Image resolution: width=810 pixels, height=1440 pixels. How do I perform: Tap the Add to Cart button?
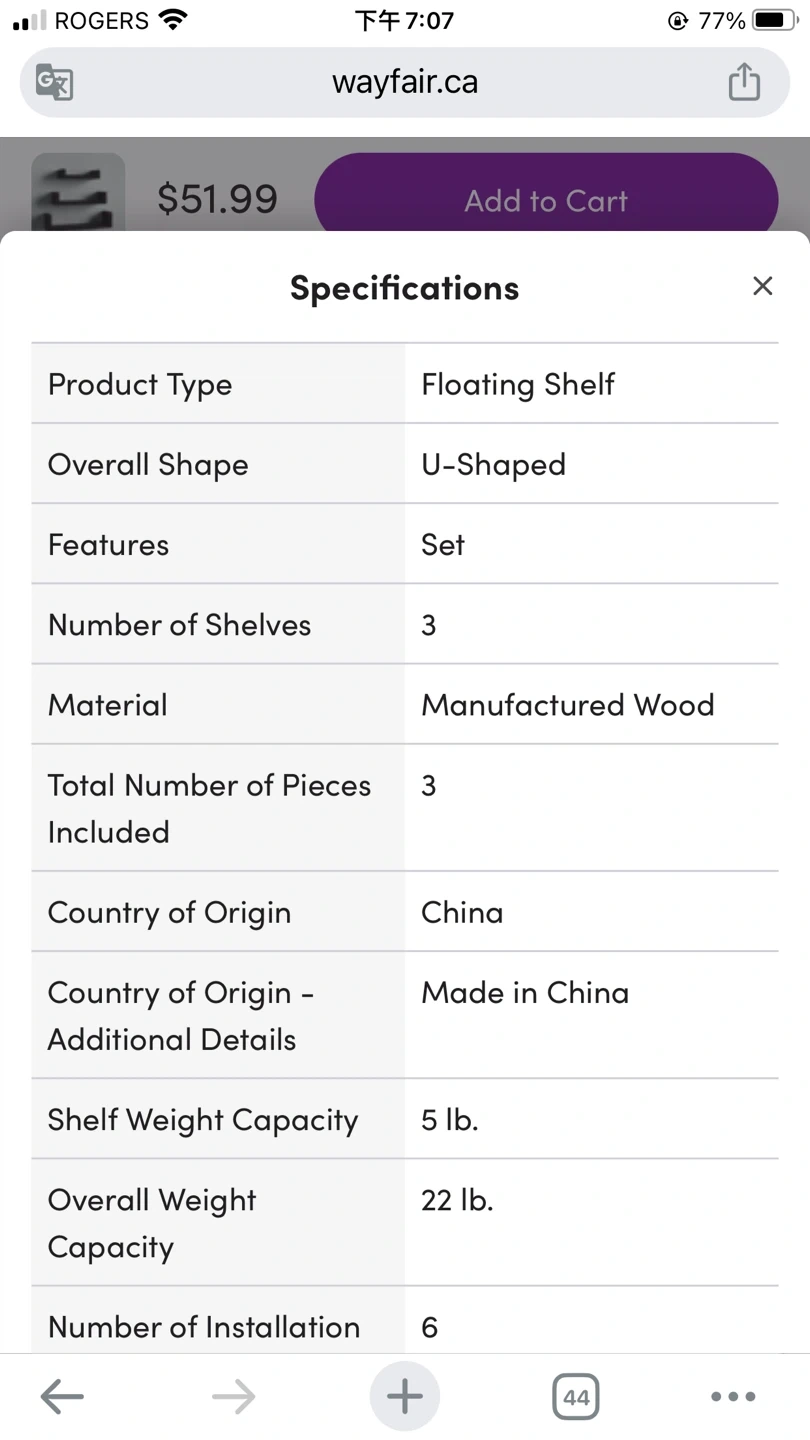click(x=546, y=200)
